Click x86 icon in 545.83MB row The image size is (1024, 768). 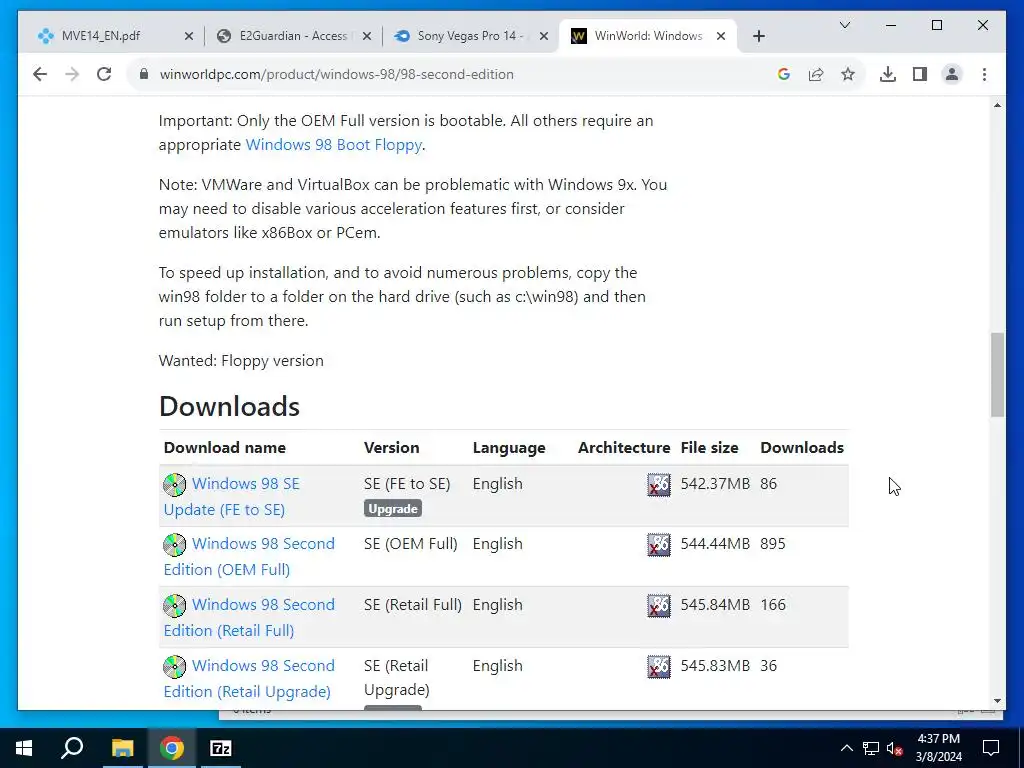659,667
